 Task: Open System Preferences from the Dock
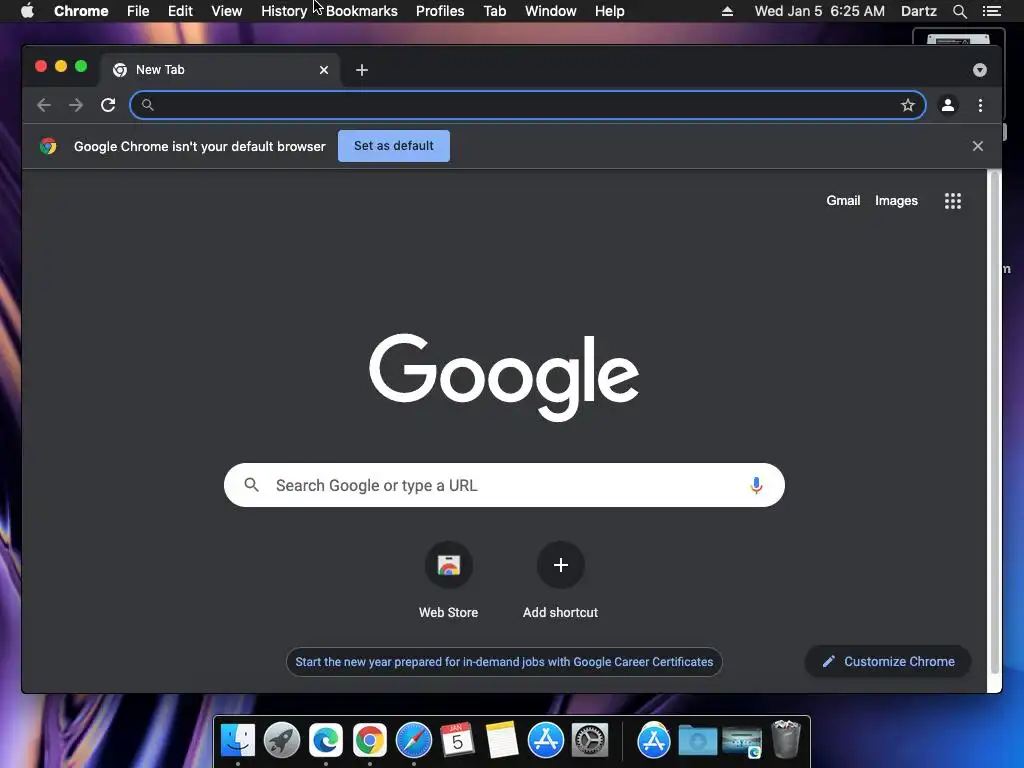point(590,740)
